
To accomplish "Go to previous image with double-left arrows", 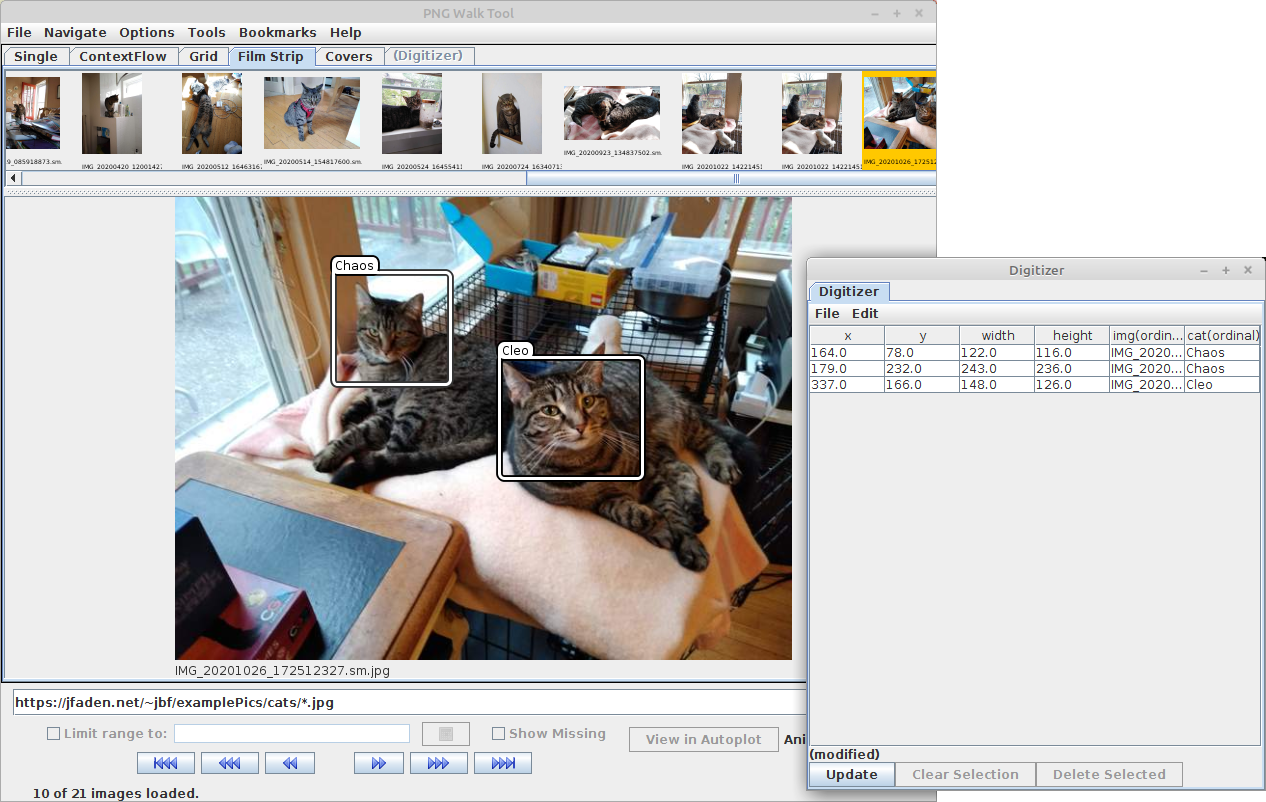I will coord(290,763).
